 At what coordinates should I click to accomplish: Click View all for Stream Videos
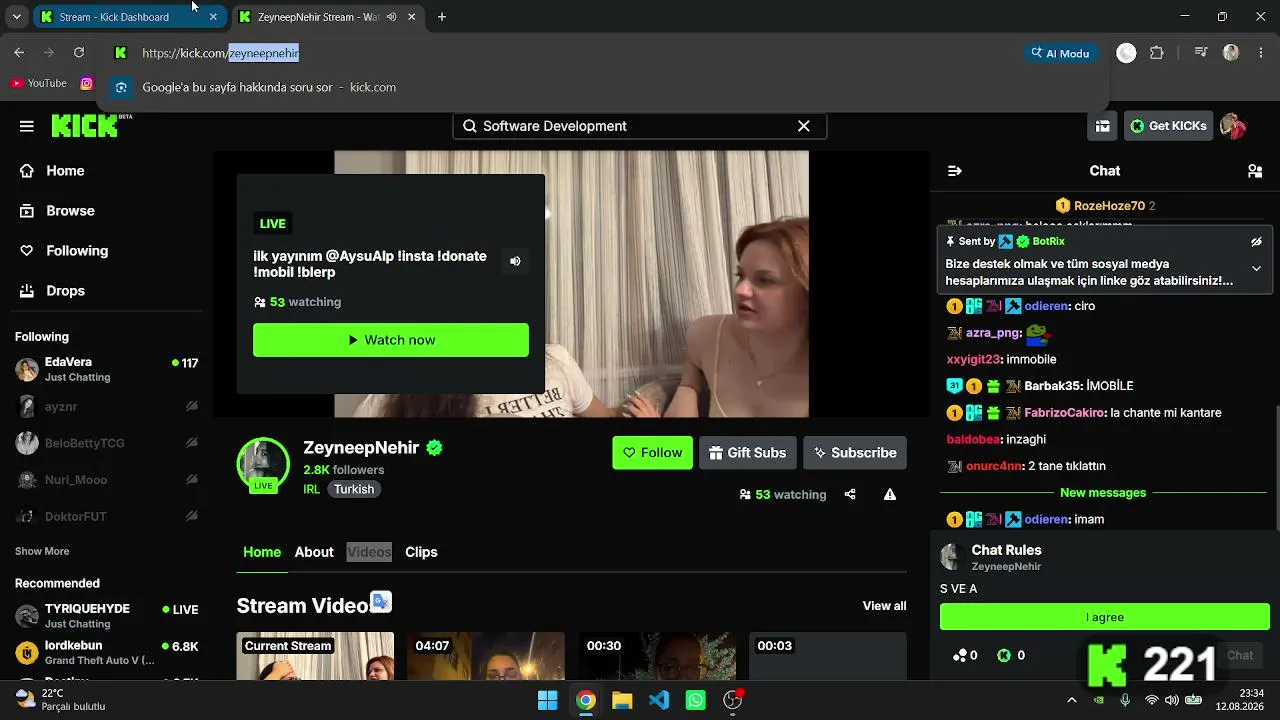tap(885, 606)
